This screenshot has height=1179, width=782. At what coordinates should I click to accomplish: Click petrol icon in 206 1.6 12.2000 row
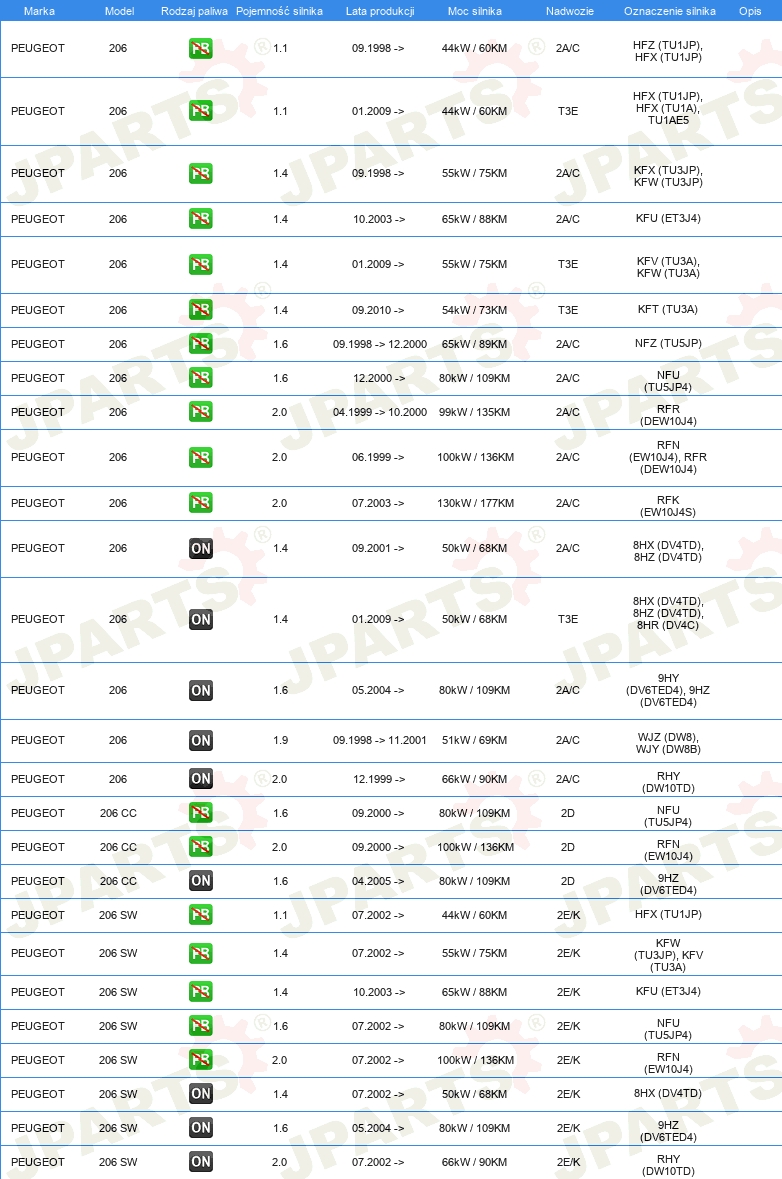click(201, 378)
